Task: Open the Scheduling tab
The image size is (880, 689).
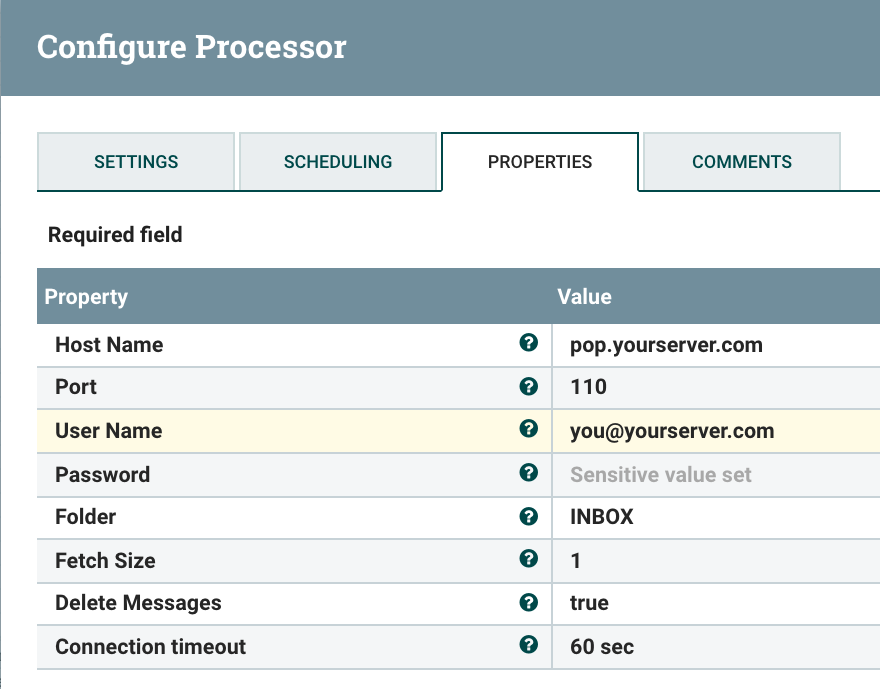Action: point(338,162)
